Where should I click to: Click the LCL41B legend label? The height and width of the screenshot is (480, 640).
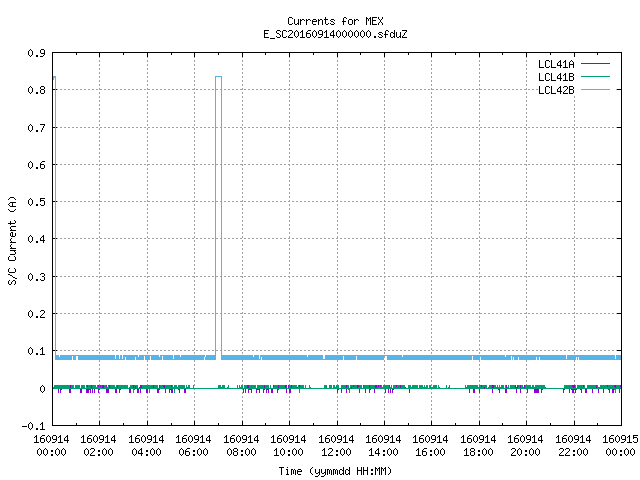coord(556,77)
